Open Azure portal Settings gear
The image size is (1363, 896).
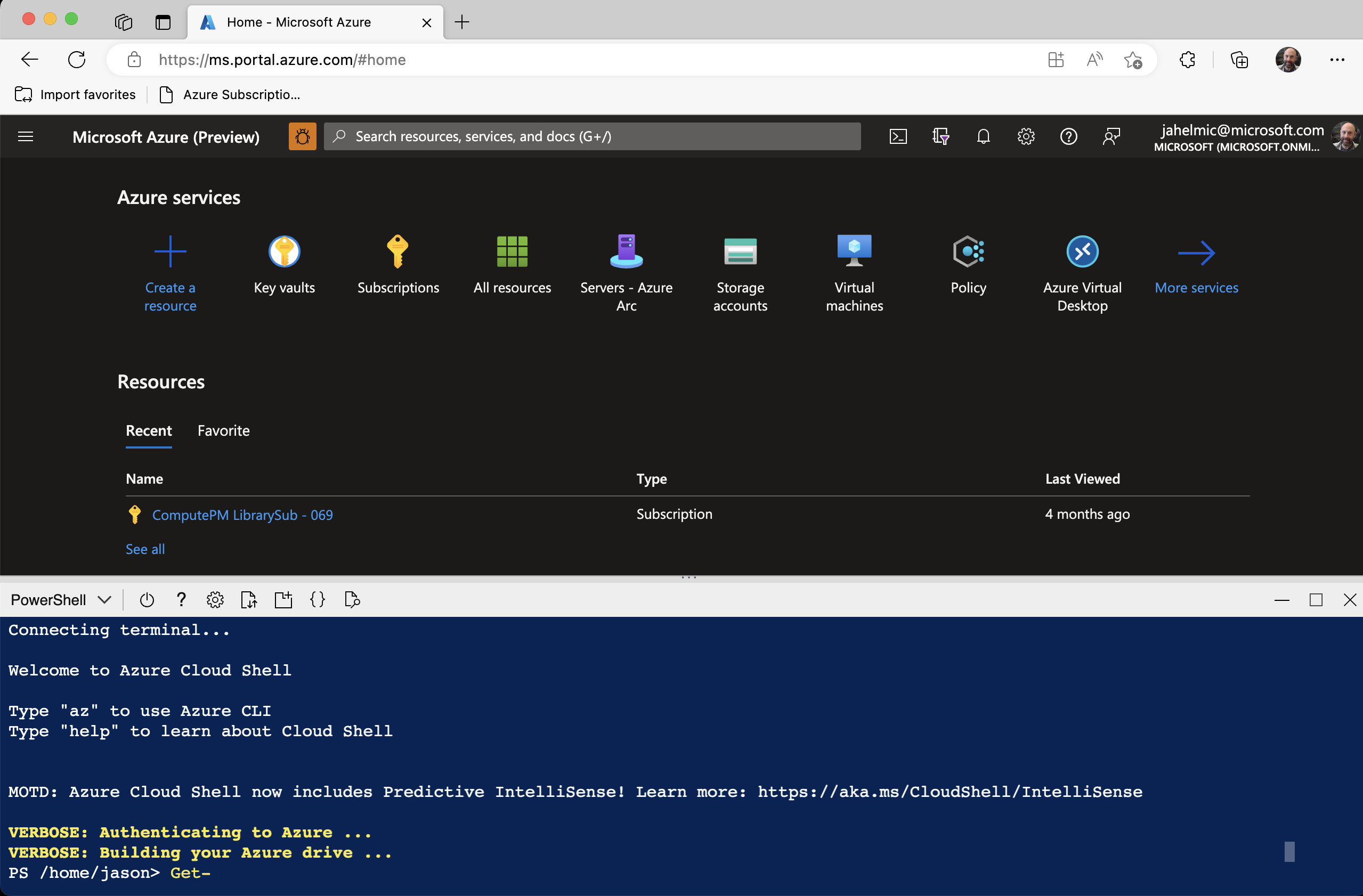[1026, 136]
